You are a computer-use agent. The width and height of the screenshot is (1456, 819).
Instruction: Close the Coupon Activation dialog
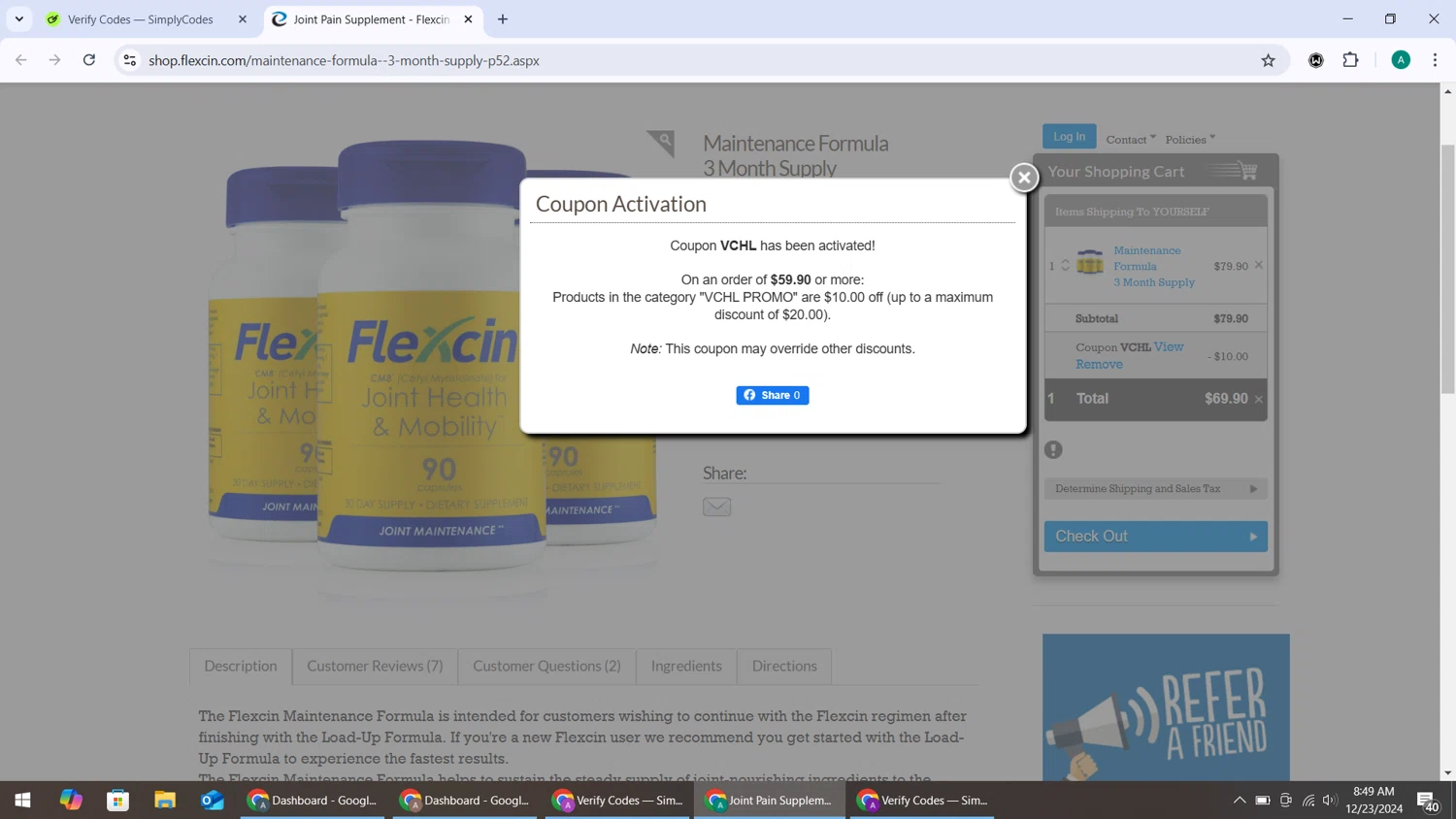pyautogui.click(x=1024, y=178)
